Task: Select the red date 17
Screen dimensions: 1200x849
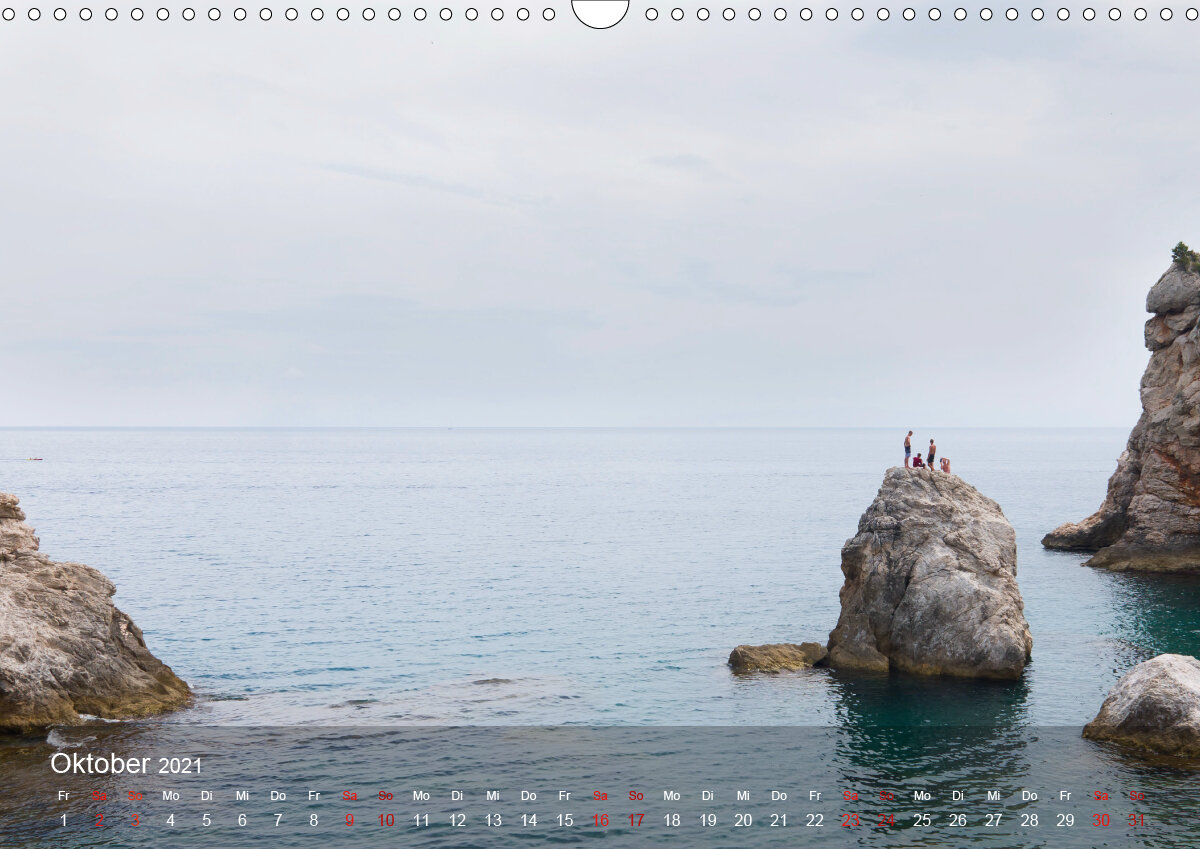Action: [636, 820]
